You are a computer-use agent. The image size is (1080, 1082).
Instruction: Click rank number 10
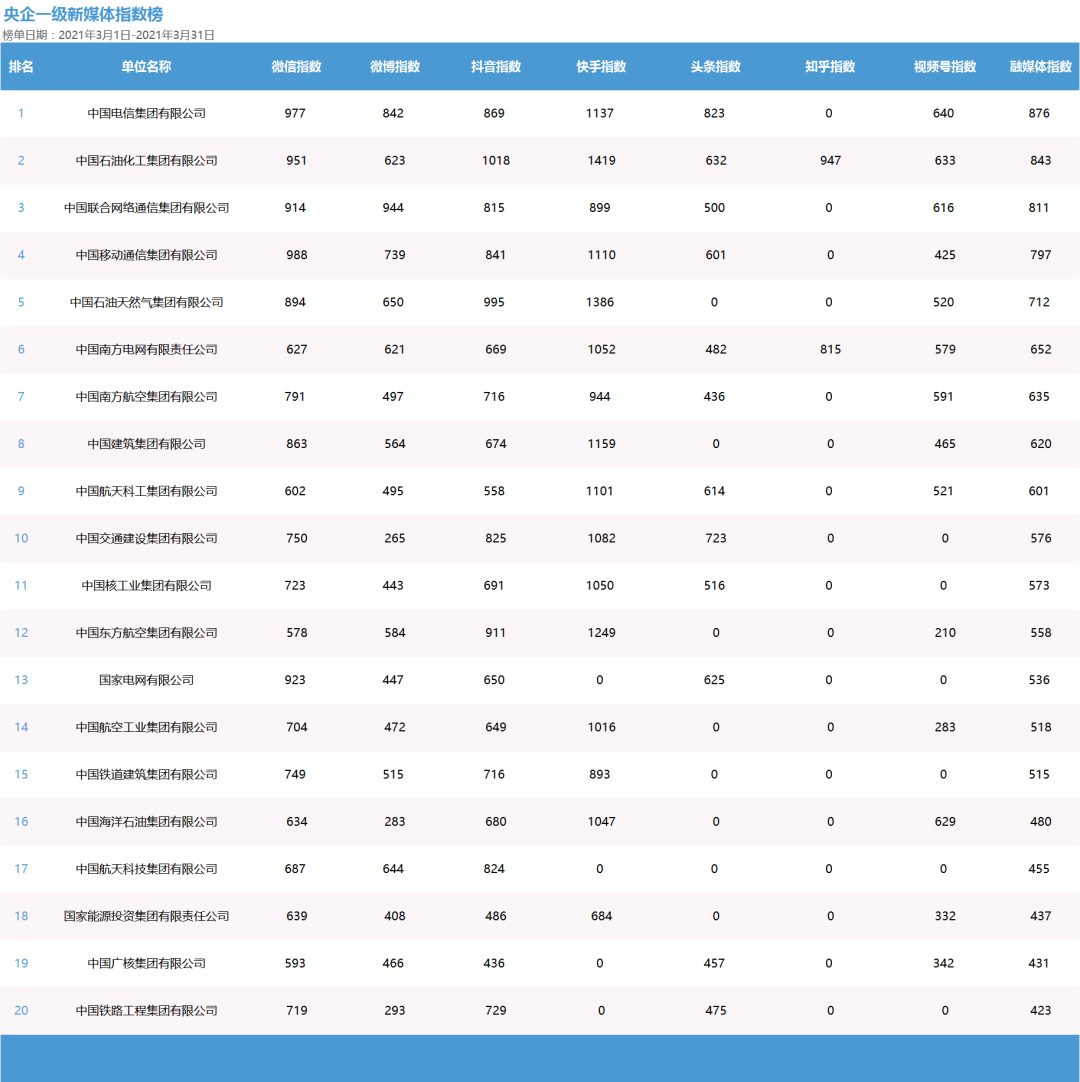[x=21, y=538]
